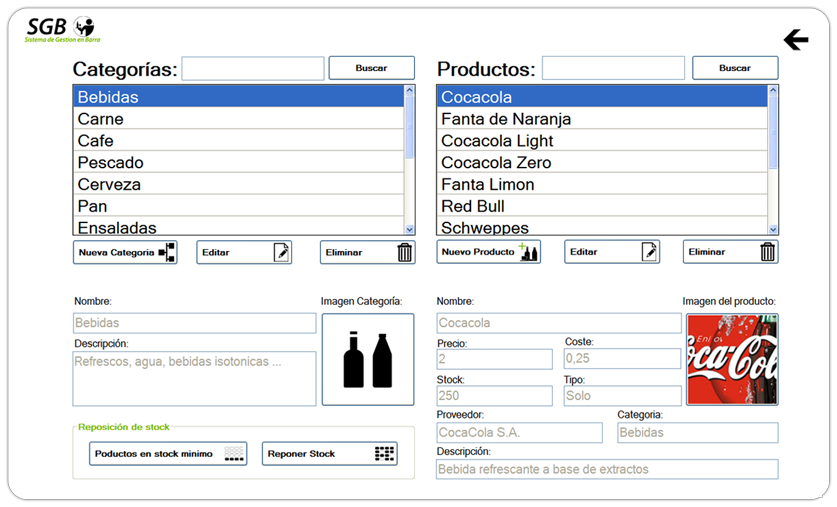Screen dimensions: 837x507
Task: Click the product Categoria field
Action: pos(698,433)
